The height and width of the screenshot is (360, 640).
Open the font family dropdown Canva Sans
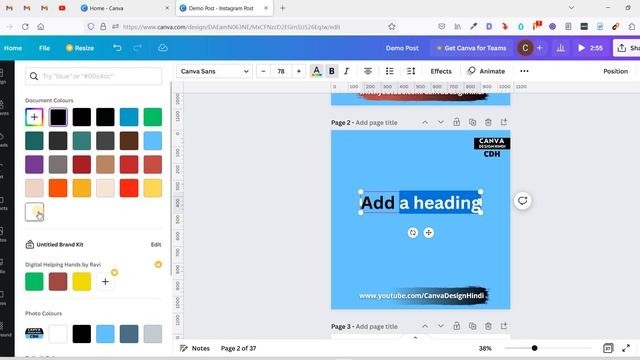click(214, 71)
